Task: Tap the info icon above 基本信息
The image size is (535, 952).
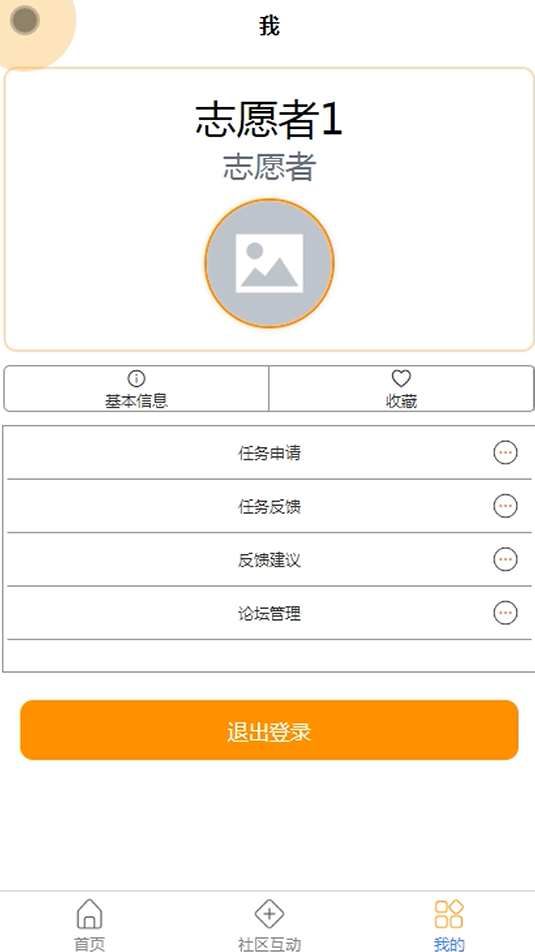Action: pos(136,378)
